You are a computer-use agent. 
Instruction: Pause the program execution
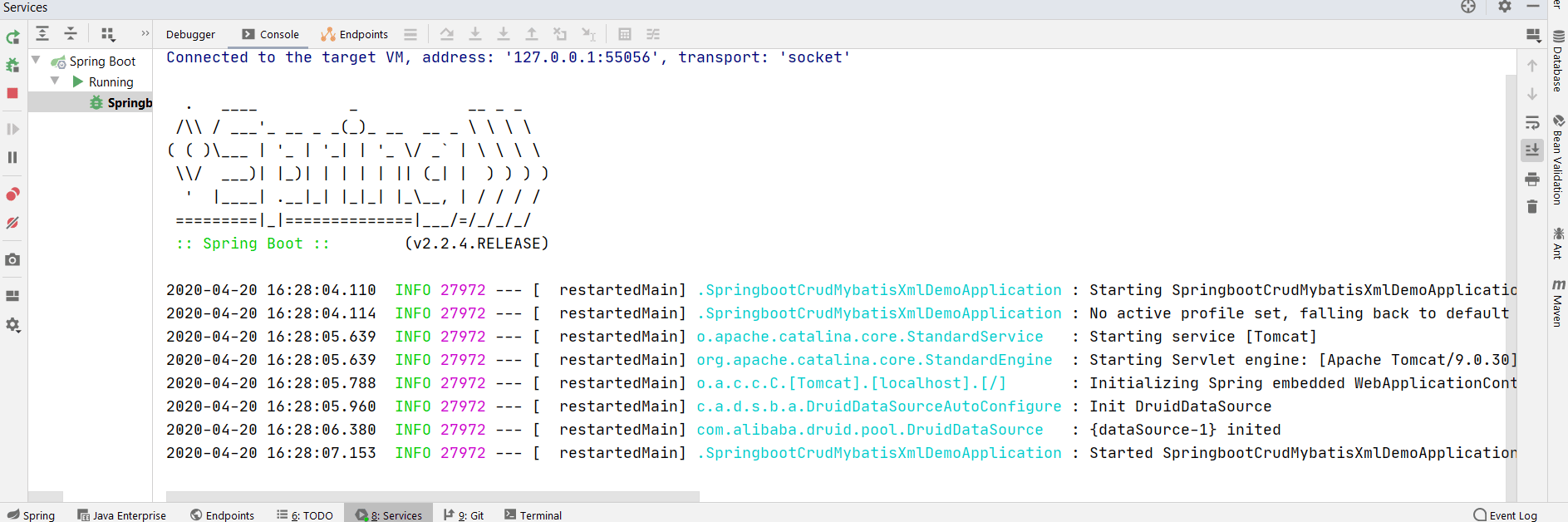[12, 157]
